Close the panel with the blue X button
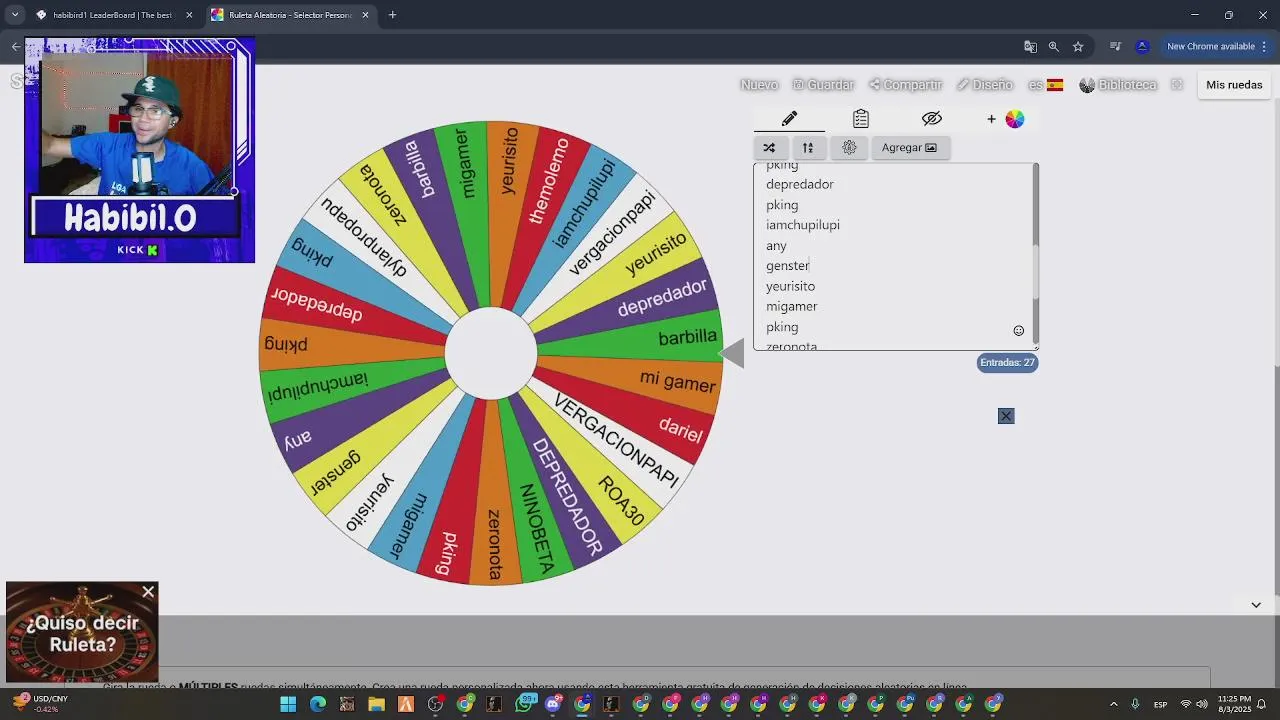Screen dimensions: 1280x720 [1006, 416]
